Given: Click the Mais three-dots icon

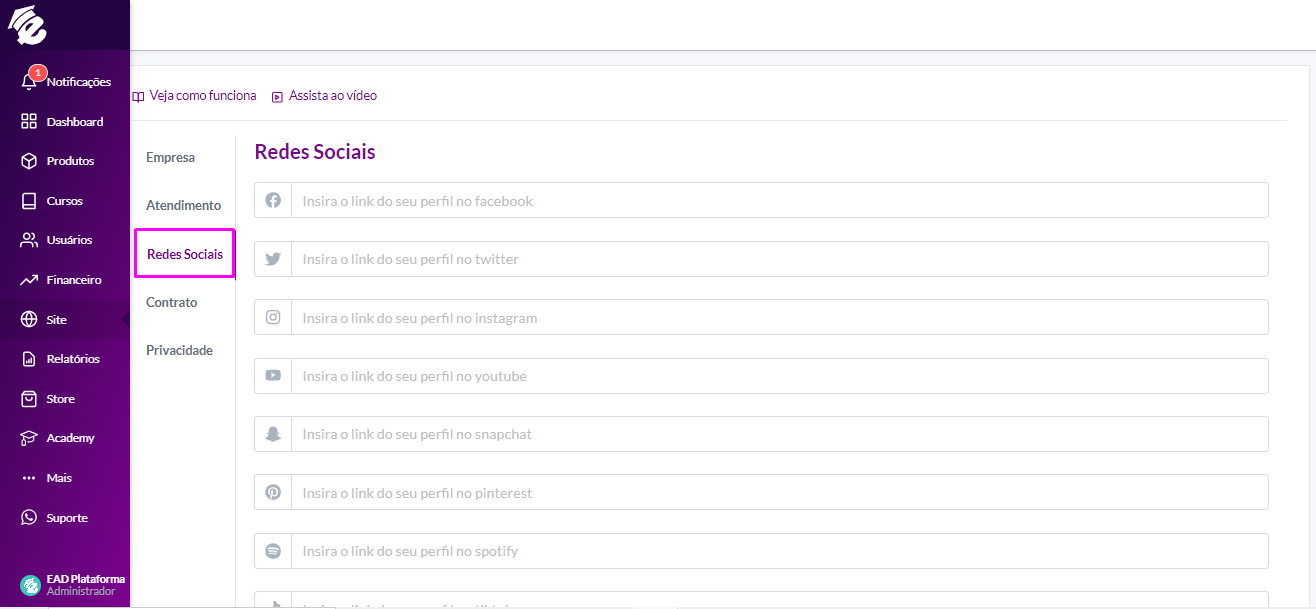Looking at the screenshot, I should click(x=29, y=478).
